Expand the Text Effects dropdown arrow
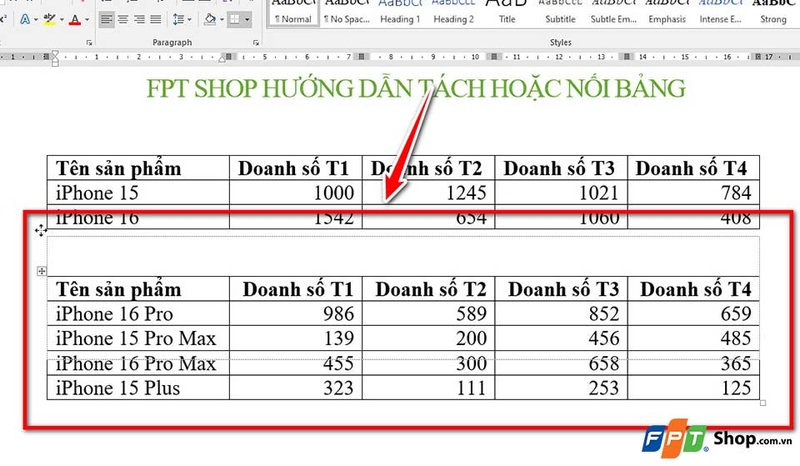 [36, 20]
